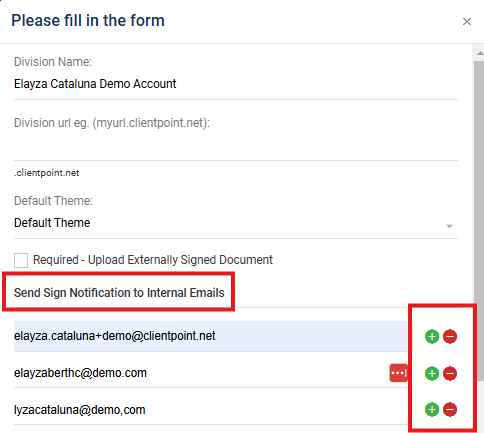The image size is (484, 433).
Task: Click the Default Theme: label
Action: (53, 201)
